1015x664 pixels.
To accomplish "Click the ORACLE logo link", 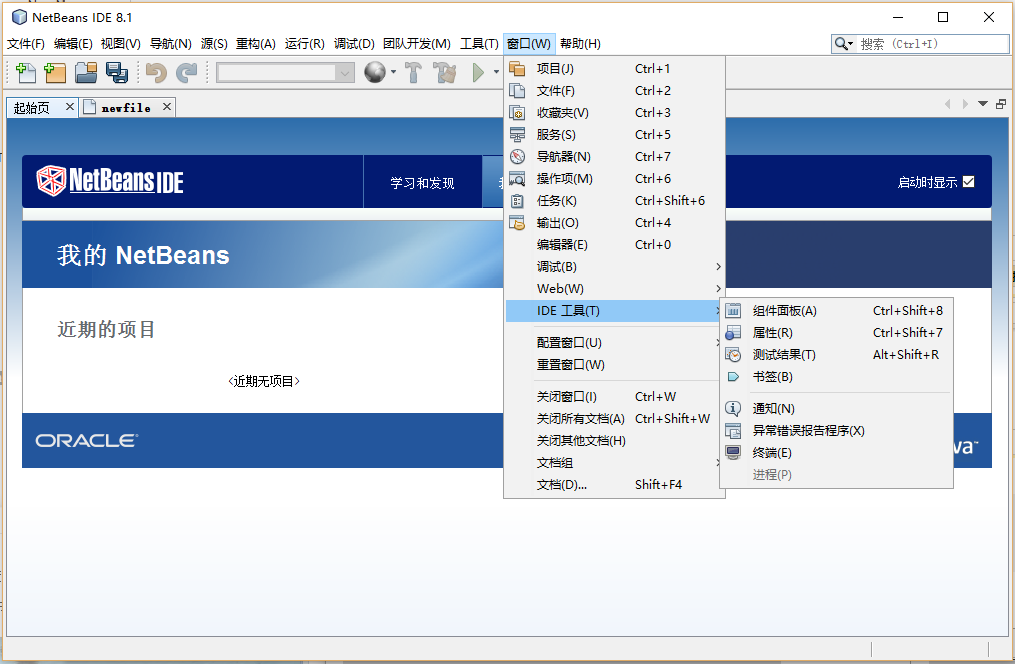I will tap(87, 441).
